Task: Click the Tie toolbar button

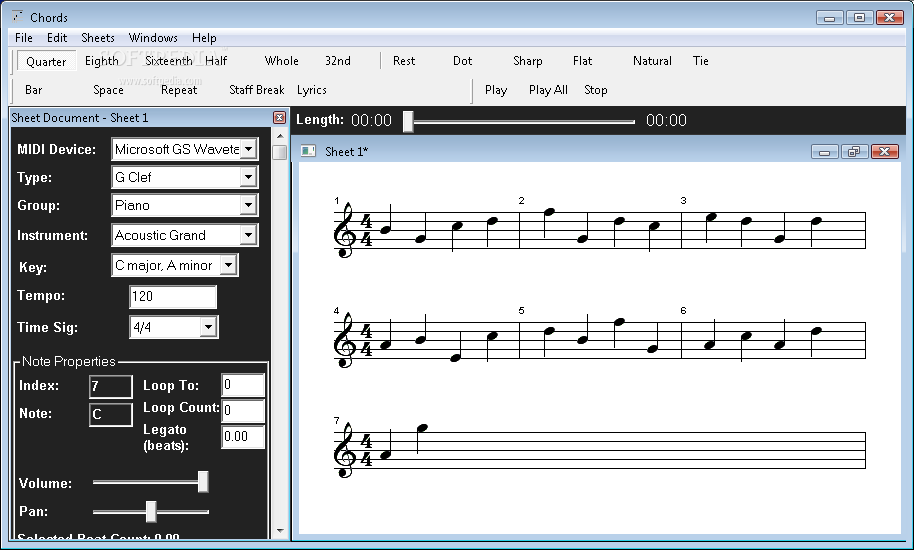Action: pos(701,61)
